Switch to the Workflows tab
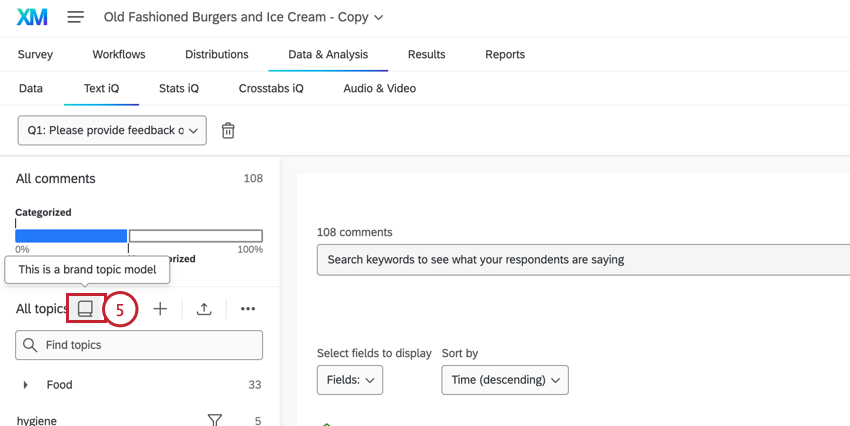This screenshot has width=850, height=426. (x=119, y=54)
